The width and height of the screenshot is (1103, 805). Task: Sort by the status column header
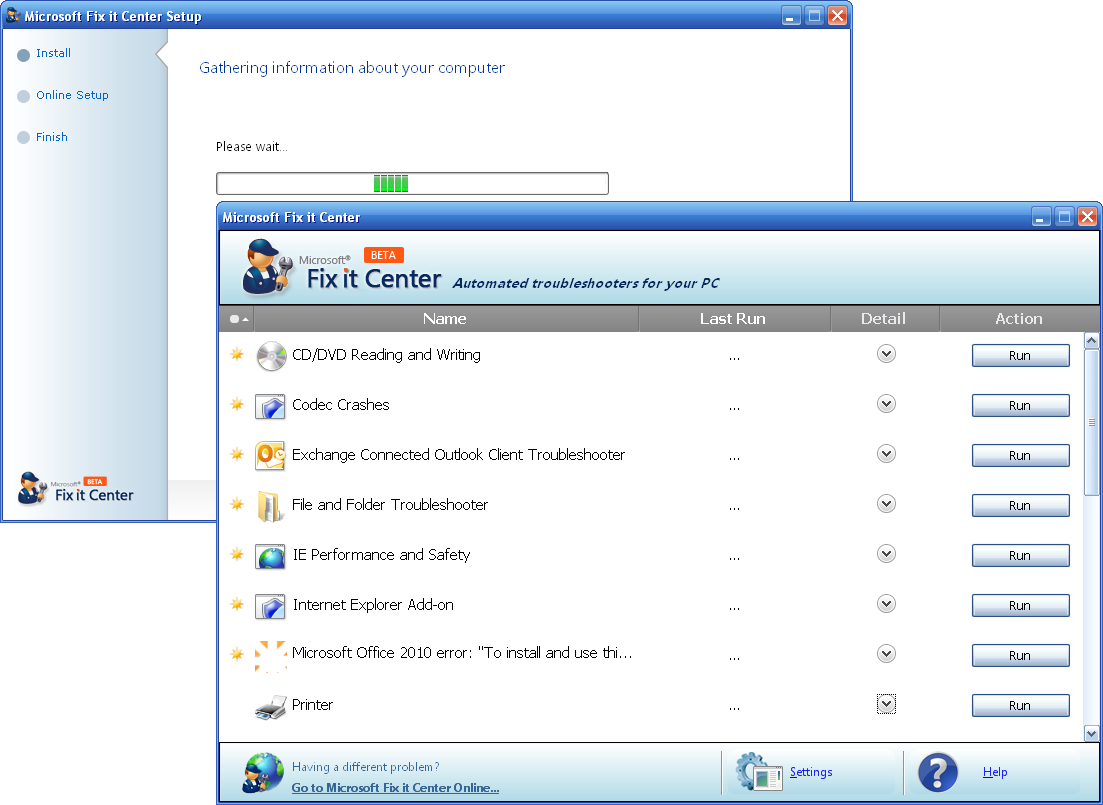(x=237, y=319)
